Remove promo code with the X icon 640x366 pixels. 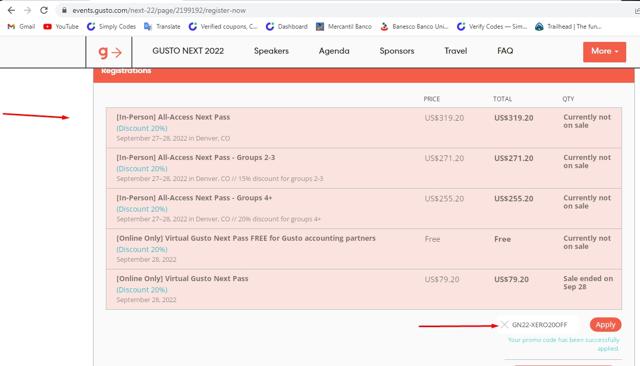(x=504, y=324)
